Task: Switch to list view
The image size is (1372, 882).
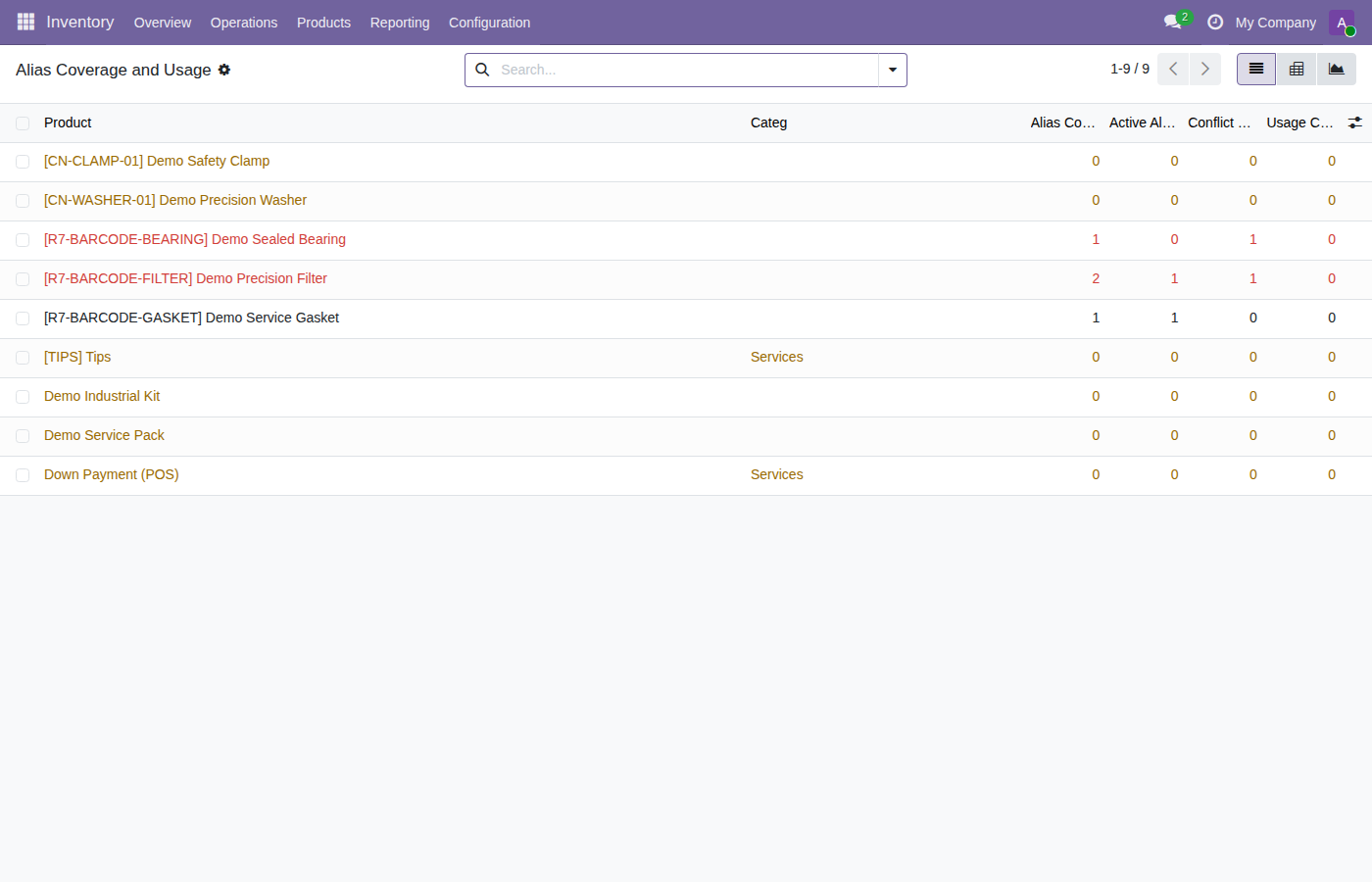Action: 1256,69
